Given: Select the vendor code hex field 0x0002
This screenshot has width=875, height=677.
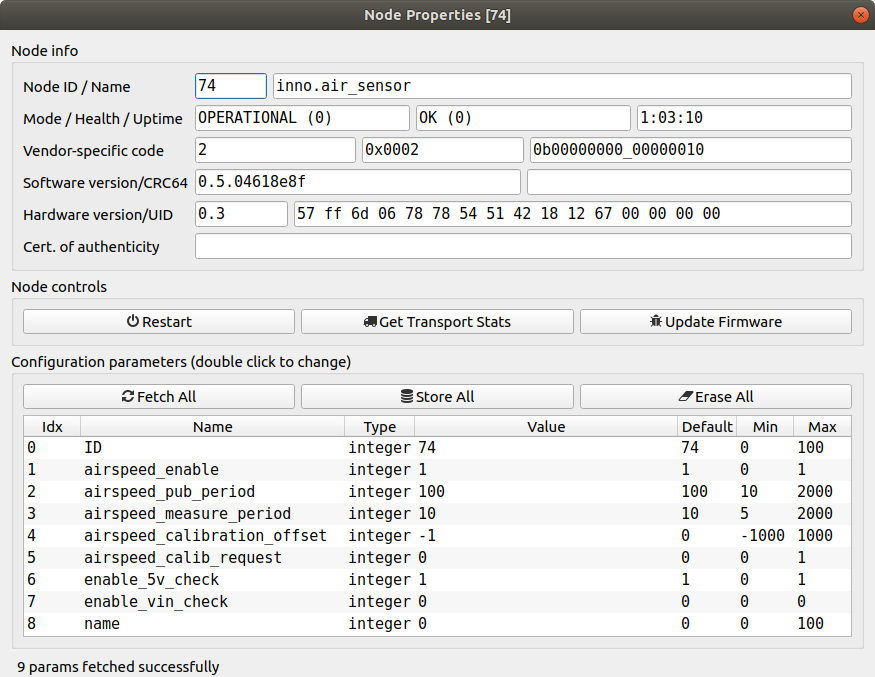Looking at the screenshot, I should 443,150.
